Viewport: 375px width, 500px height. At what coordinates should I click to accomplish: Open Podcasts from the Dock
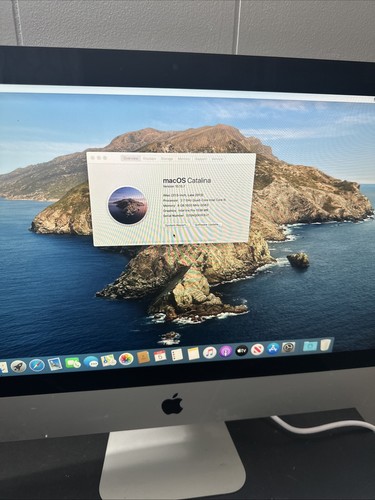coord(226,351)
